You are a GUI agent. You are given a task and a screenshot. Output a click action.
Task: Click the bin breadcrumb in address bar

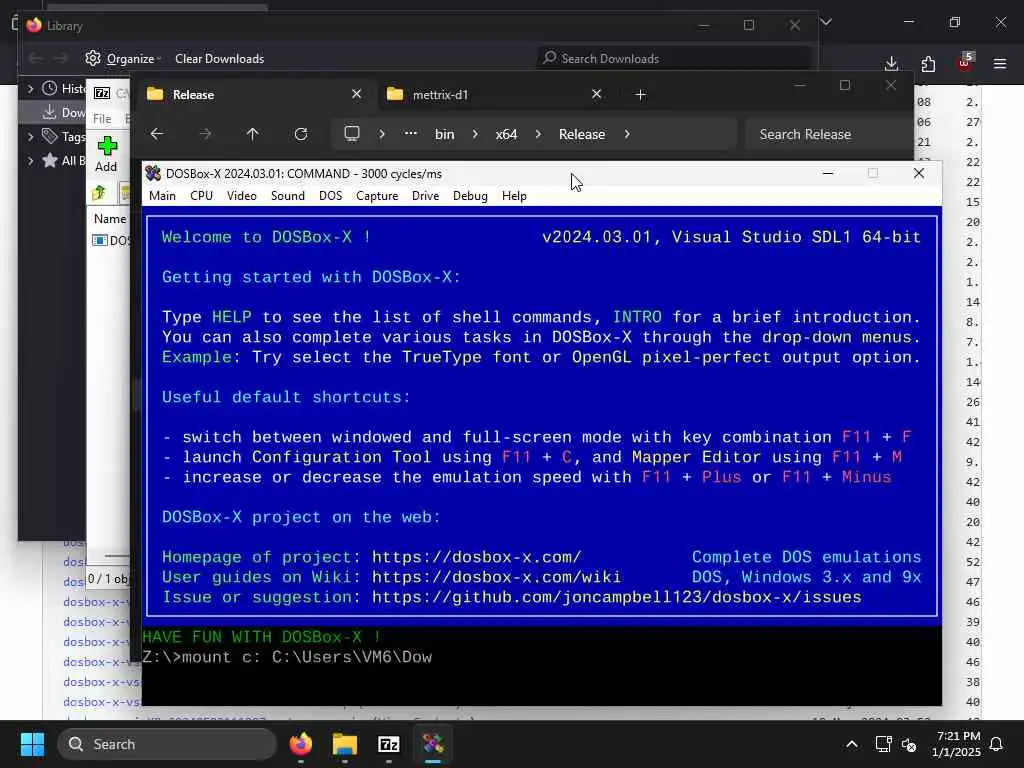click(445, 134)
